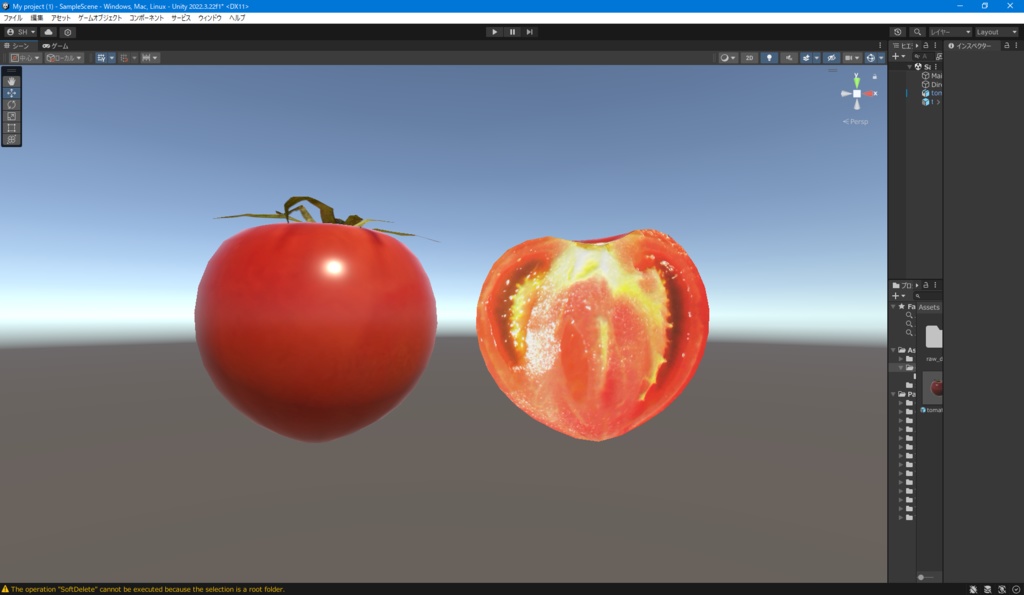
Task: Open the レイヤー layers dropdown
Action: (x=950, y=32)
